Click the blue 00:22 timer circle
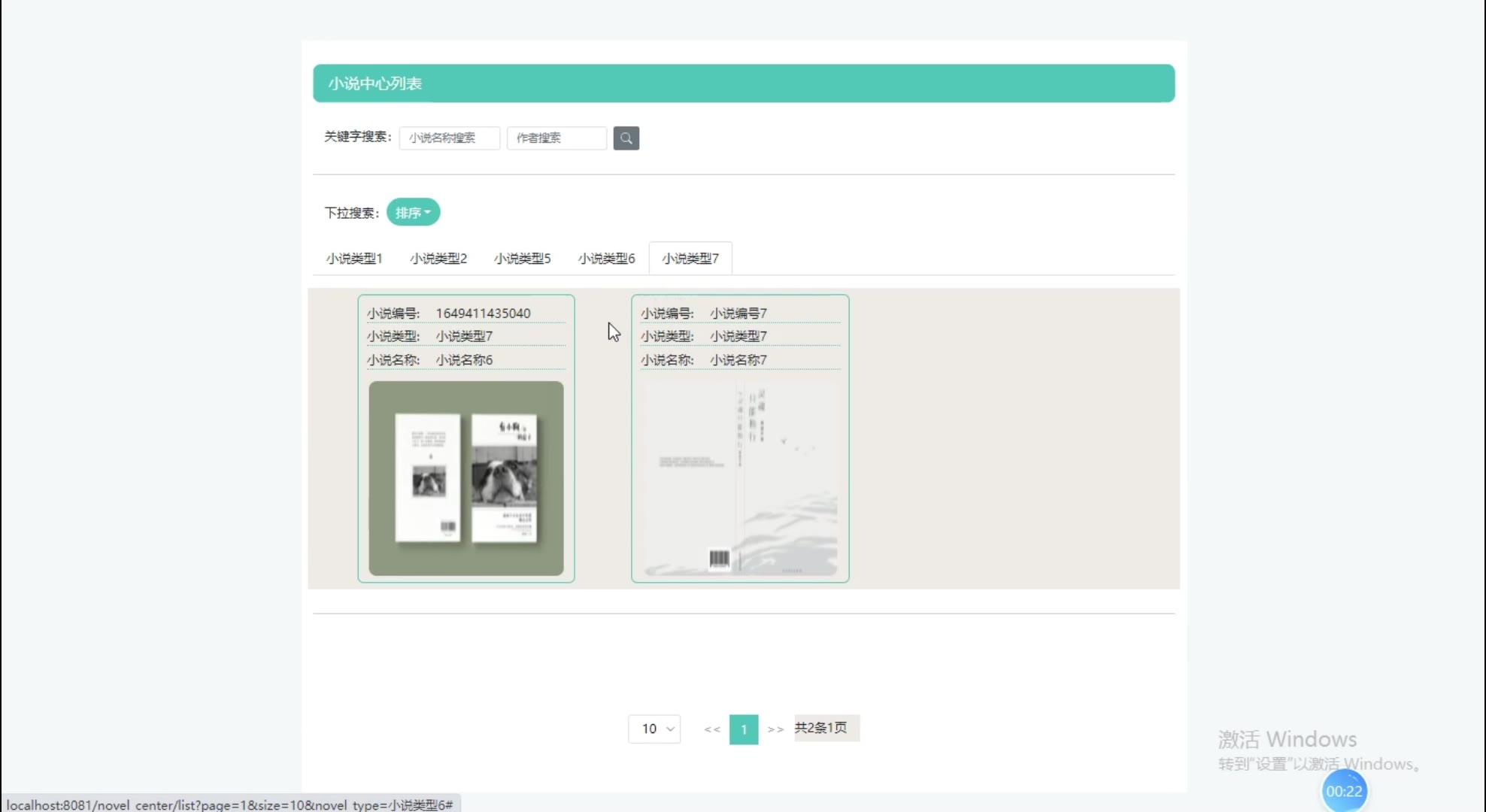Viewport: 1486px width, 812px height. tap(1344, 791)
